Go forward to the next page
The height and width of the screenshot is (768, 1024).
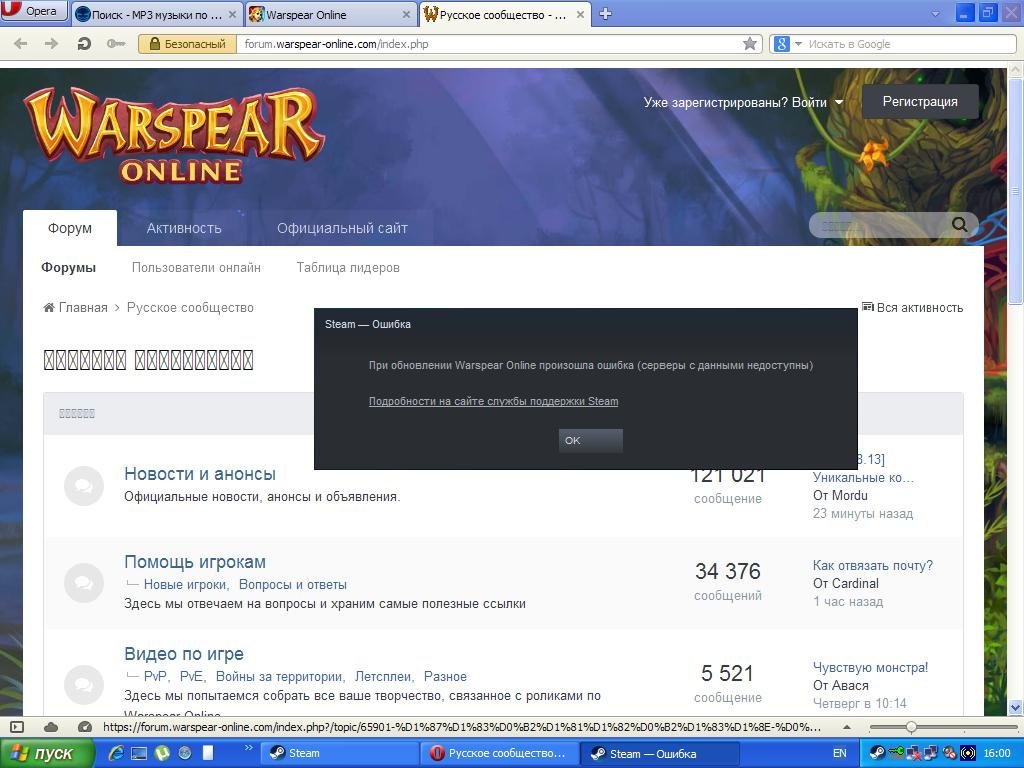click(51, 44)
